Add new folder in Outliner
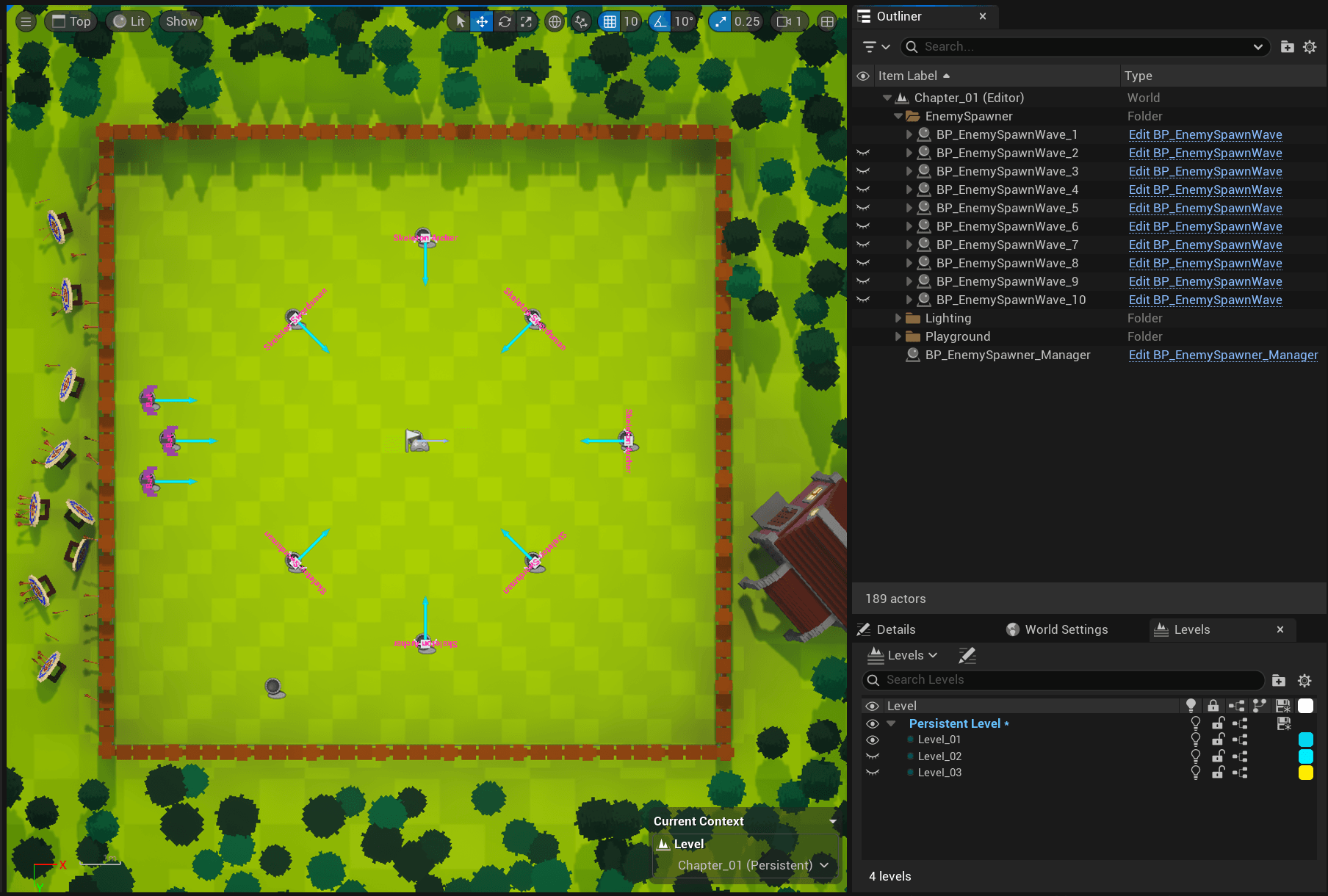Viewport: 1328px width, 896px height. (1287, 47)
